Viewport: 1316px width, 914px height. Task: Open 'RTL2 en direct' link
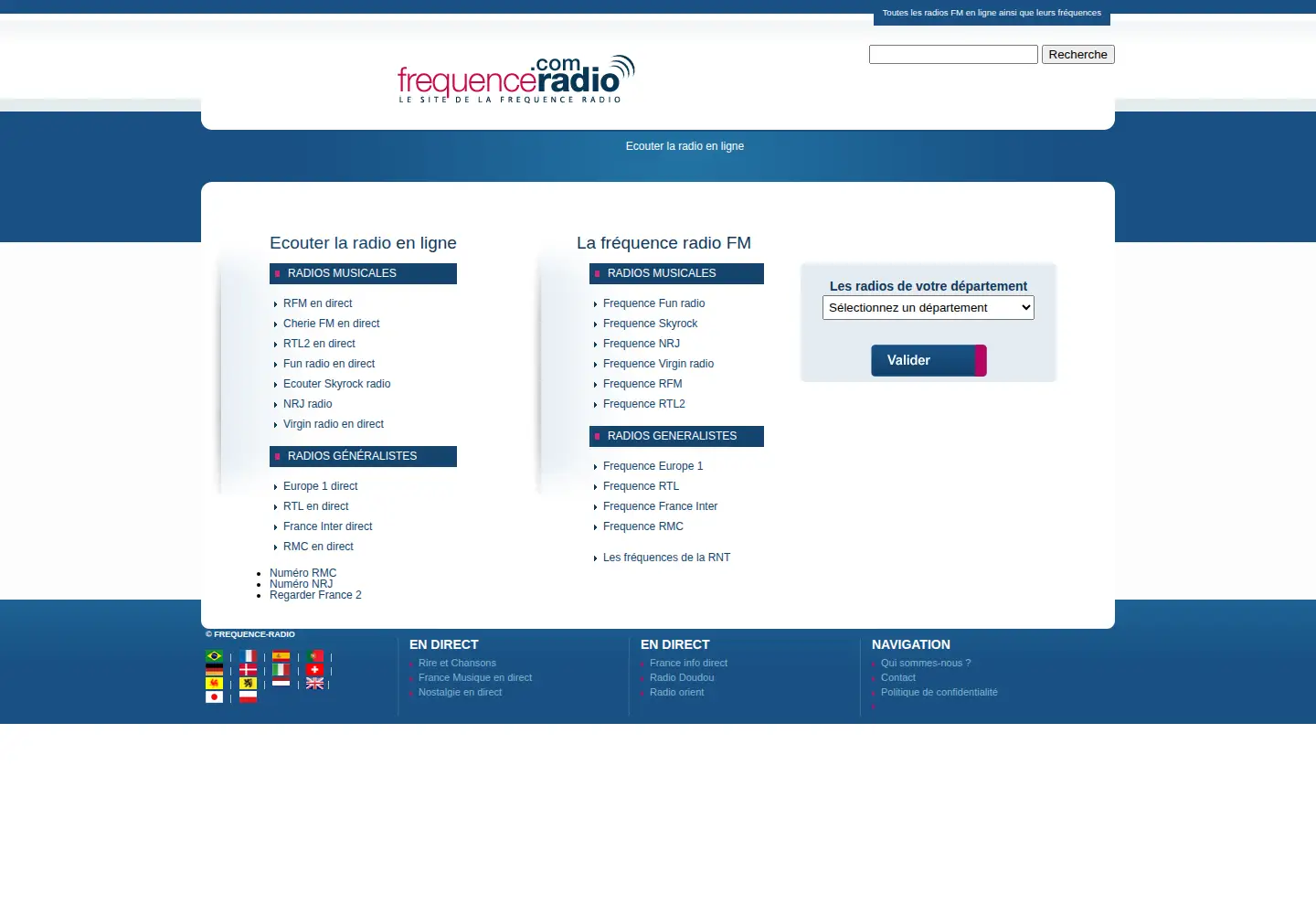pos(319,344)
